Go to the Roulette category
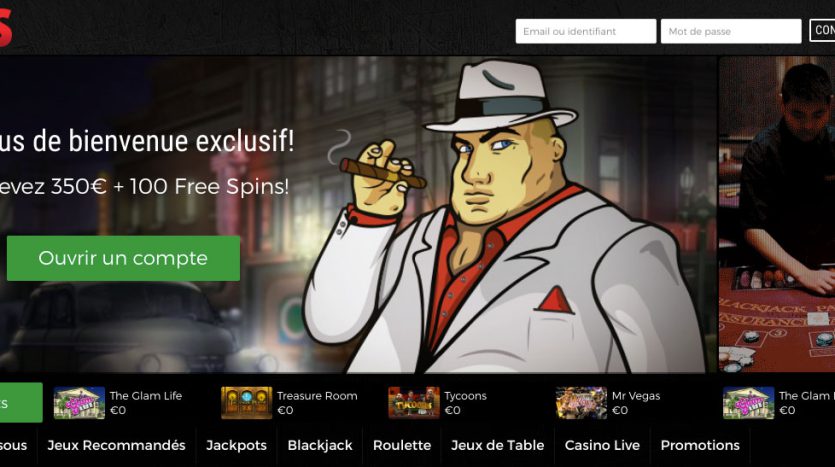 coord(402,446)
